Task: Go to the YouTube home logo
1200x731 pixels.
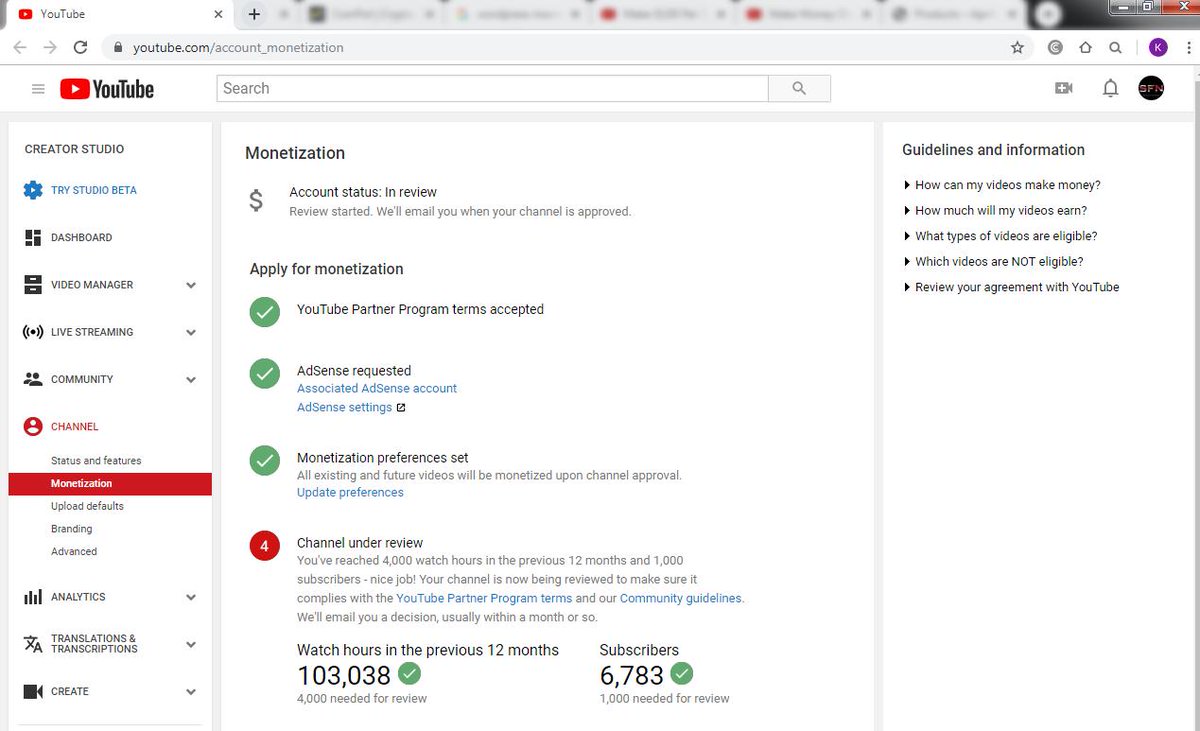Action: tap(107, 89)
